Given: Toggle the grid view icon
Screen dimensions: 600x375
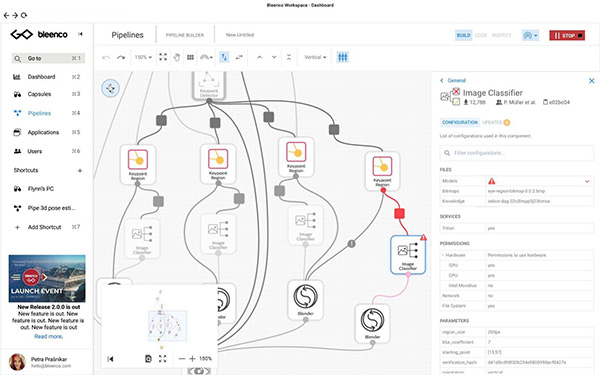Looking at the screenshot, I should tap(190, 57).
